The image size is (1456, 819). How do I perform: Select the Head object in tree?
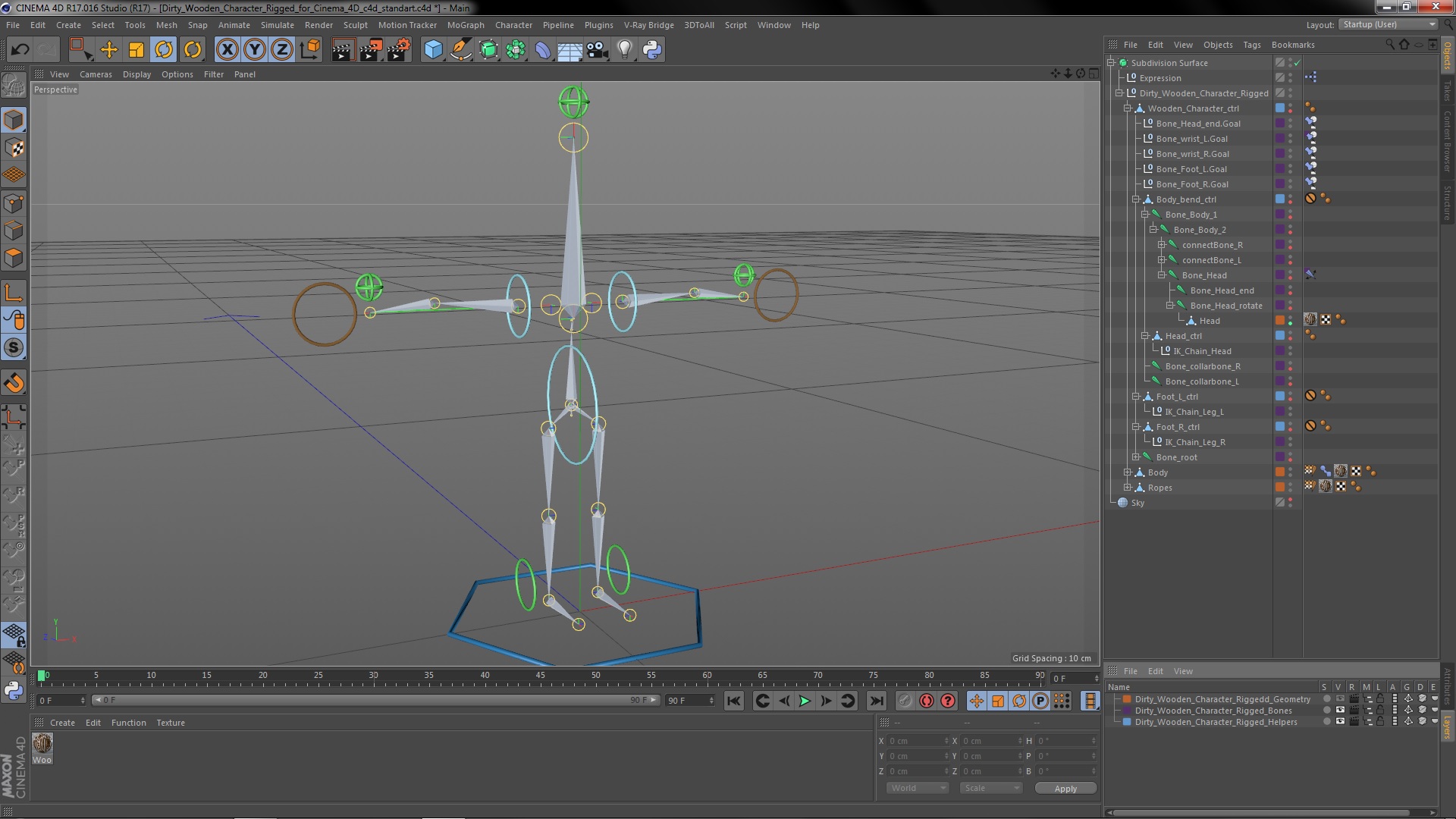tap(1210, 321)
